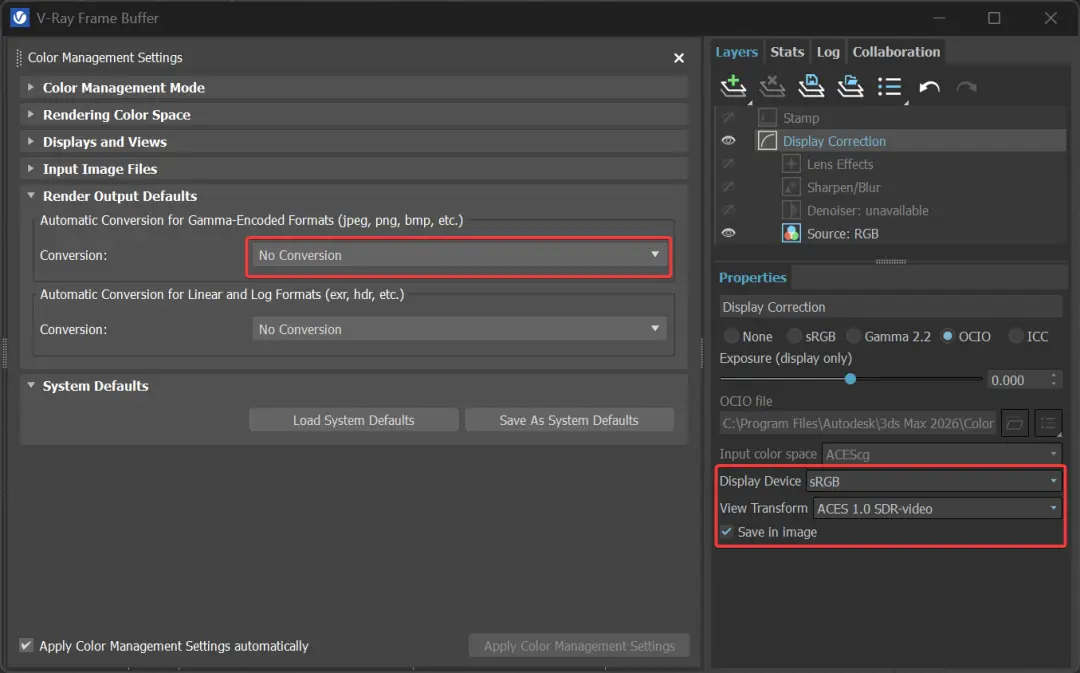
Task: Click the Apply Color Management Settings button
Action: point(579,646)
